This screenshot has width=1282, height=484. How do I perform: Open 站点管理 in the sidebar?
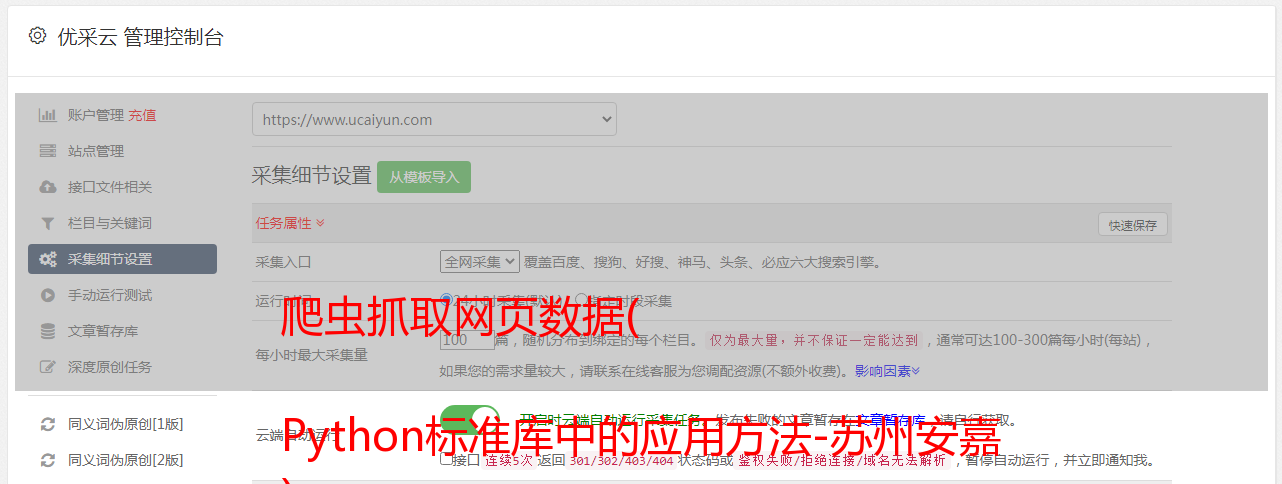click(x=96, y=151)
